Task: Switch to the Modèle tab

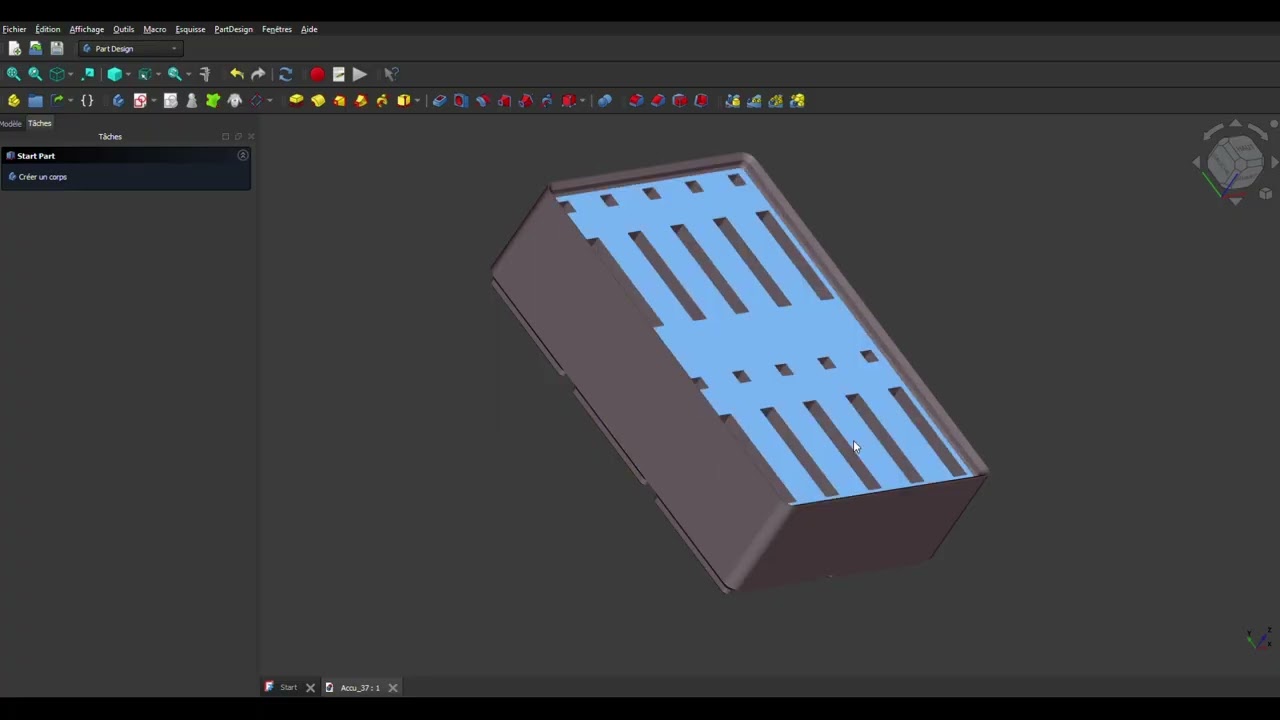Action: pos(10,123)
